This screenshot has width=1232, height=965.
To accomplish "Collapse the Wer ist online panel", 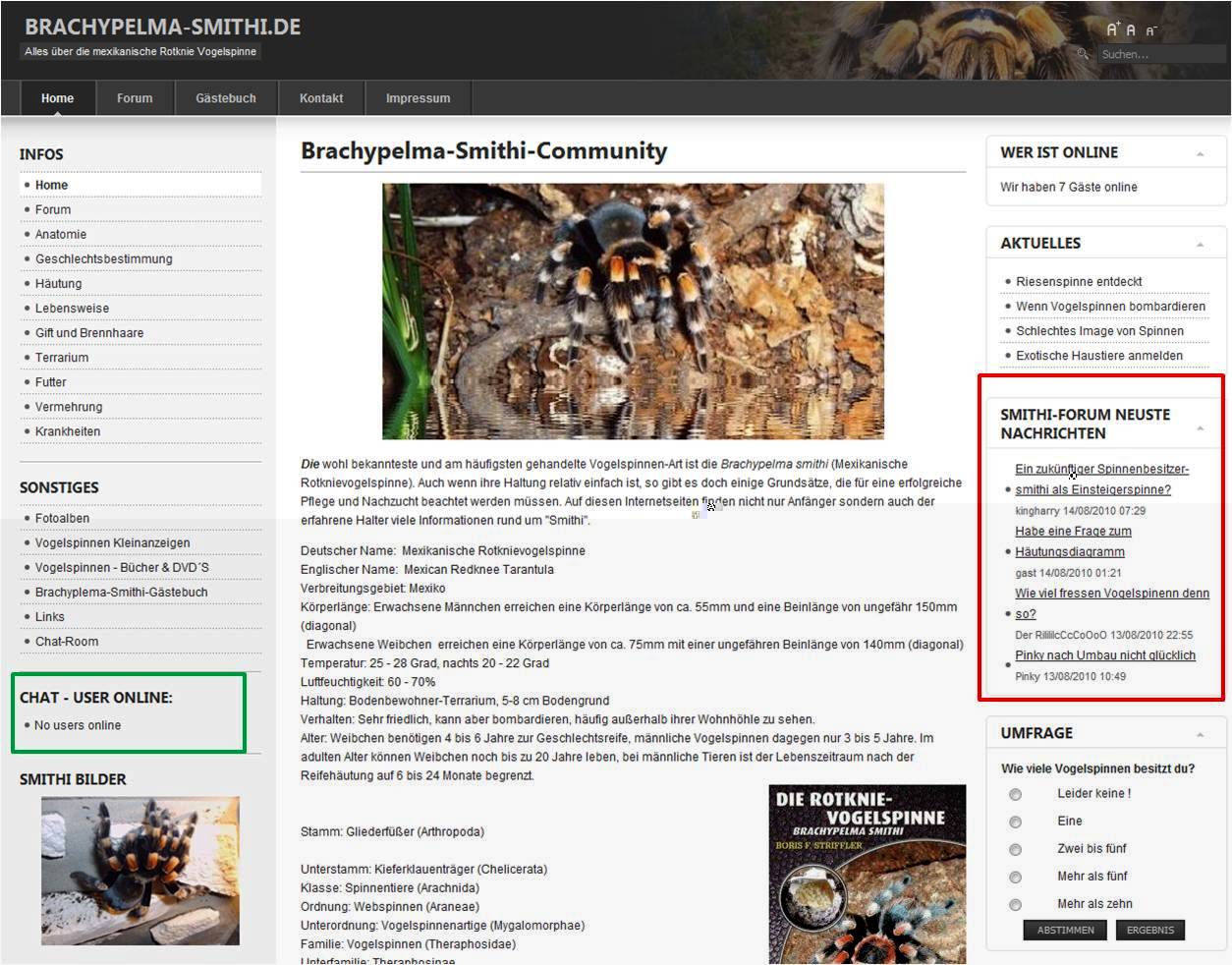I will click(x=1200, y=154).
